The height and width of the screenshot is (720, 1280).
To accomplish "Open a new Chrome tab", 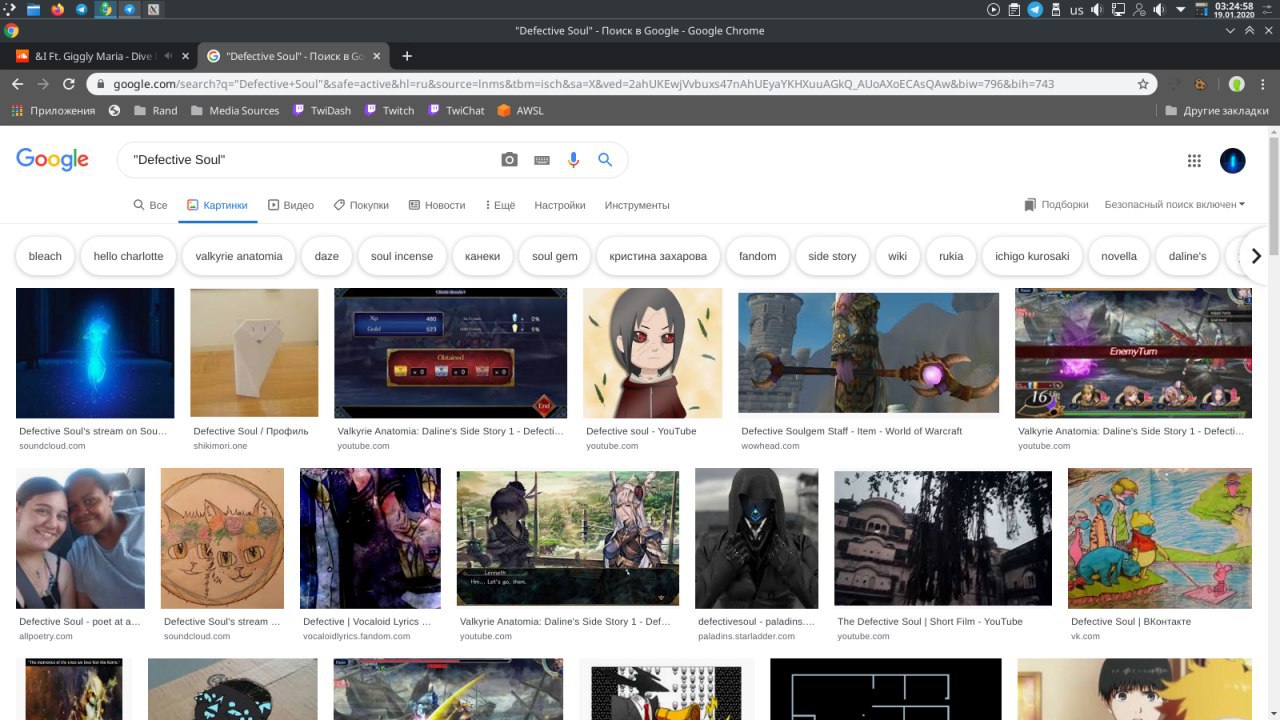I will point(407,56).
